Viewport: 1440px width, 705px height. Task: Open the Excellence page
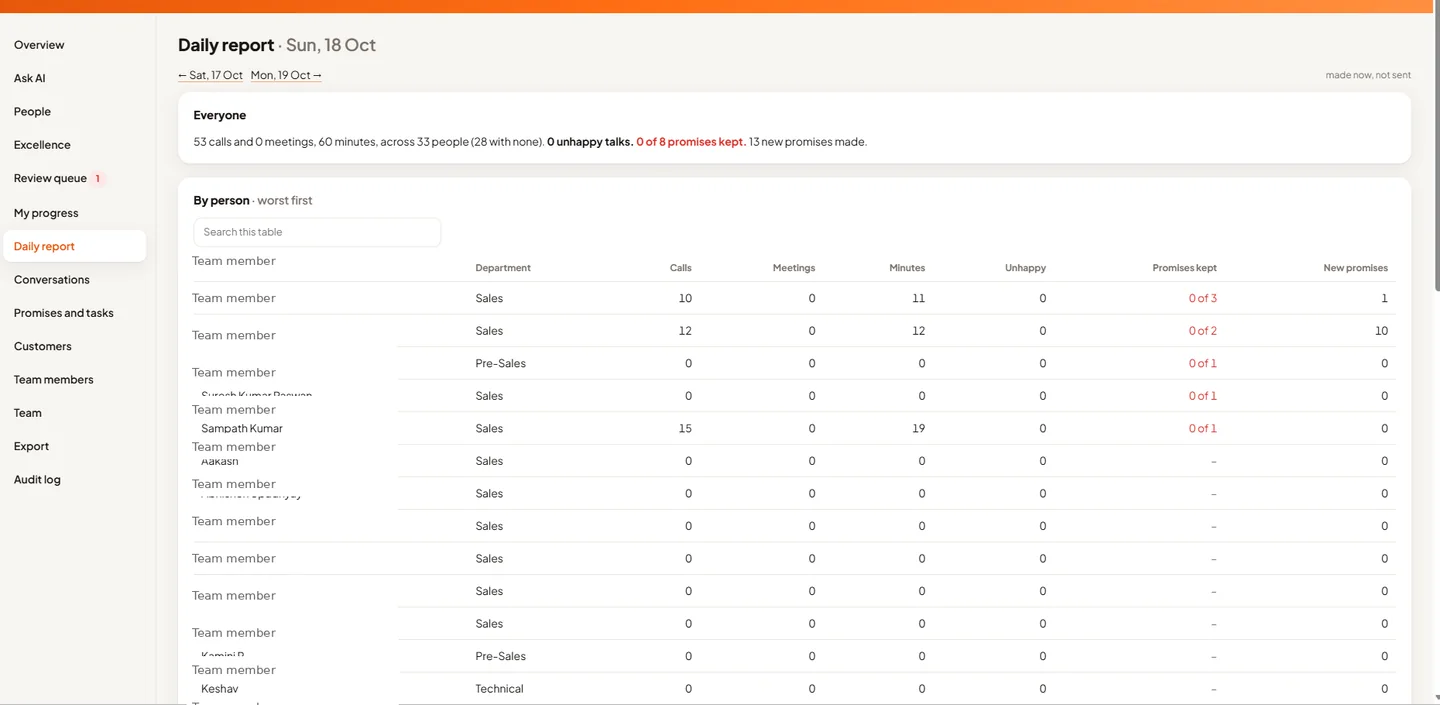(42, 145)
